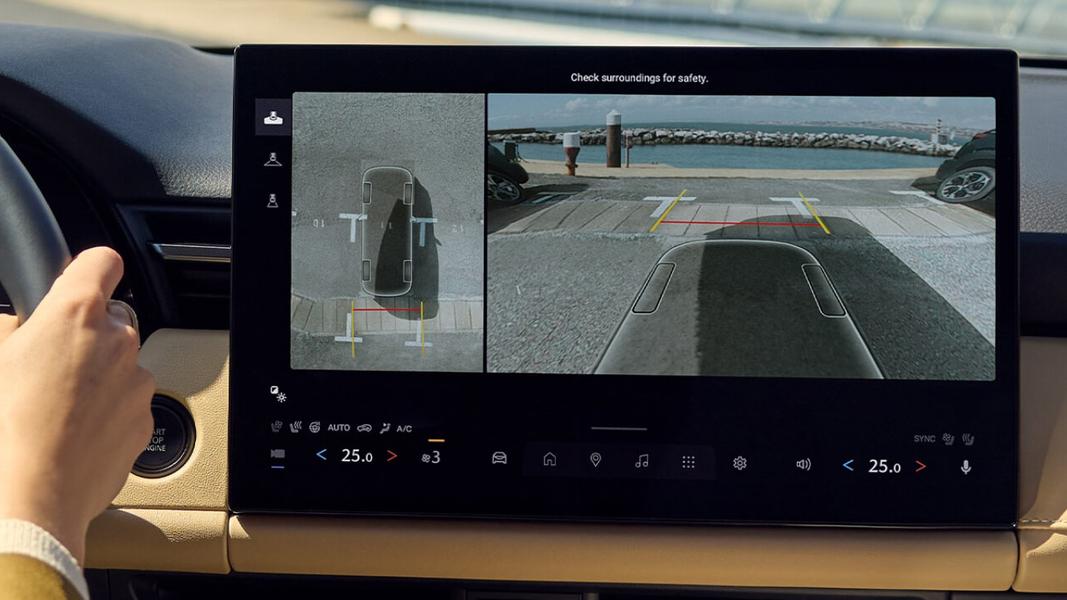Toggle passenger seat heating icon

968,439
